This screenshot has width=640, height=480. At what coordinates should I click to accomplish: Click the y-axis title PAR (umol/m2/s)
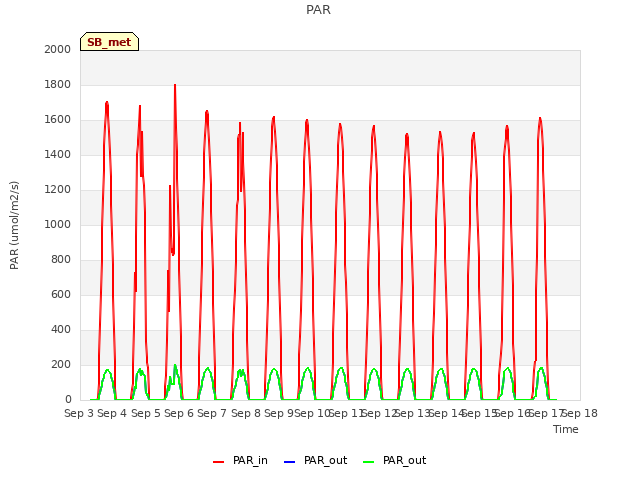tap(14, 225)
